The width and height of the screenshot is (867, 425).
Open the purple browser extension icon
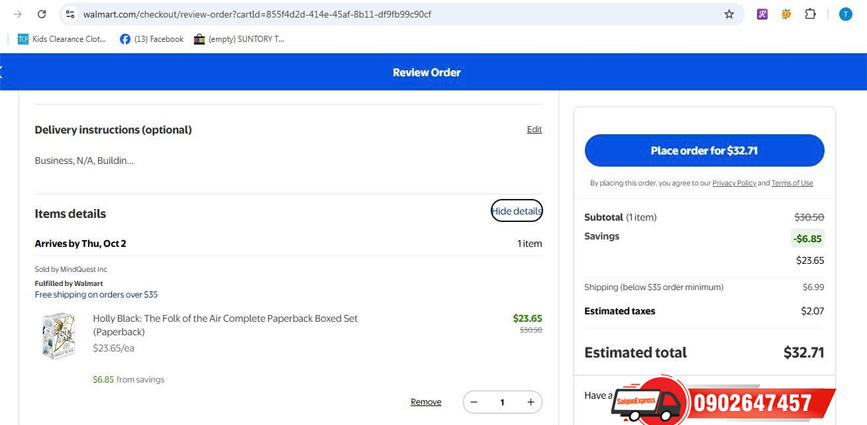762,14
